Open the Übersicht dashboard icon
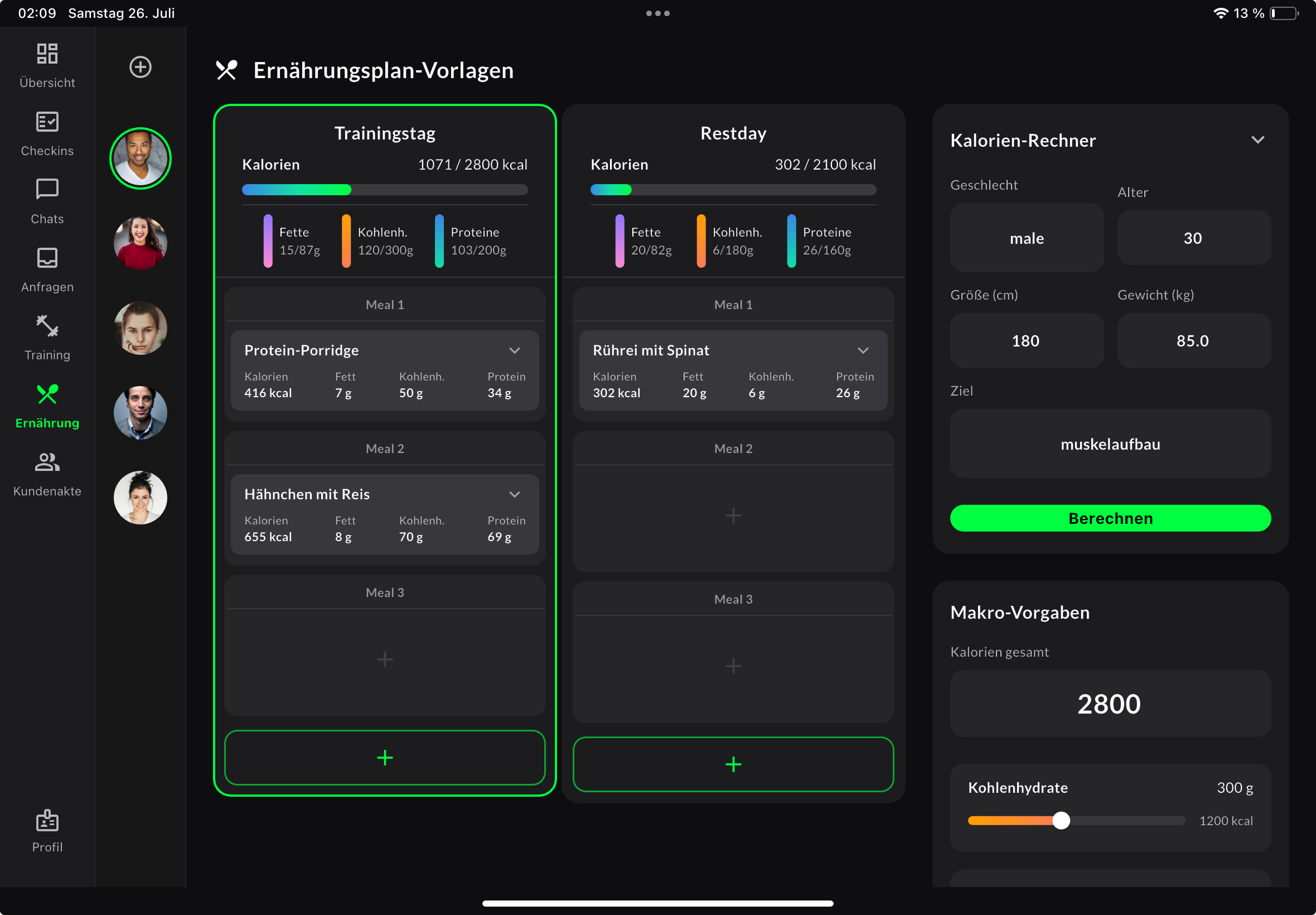The image size is (1316, 915). pos(47,54)
